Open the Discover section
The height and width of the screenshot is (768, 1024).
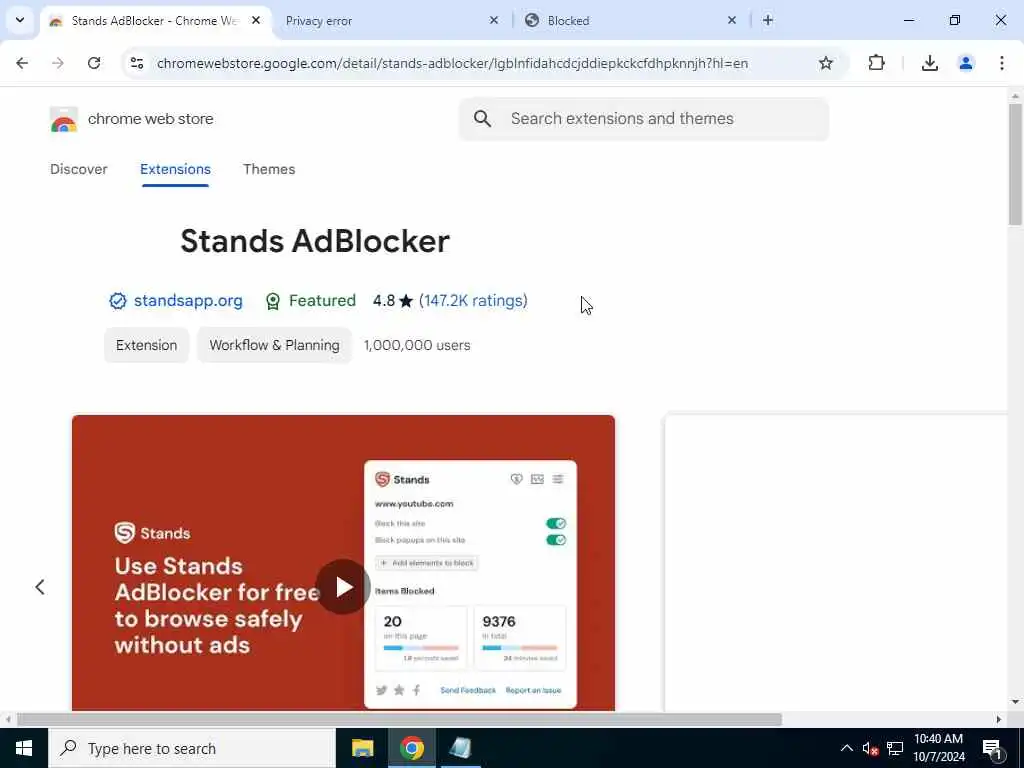pos(79,169)
